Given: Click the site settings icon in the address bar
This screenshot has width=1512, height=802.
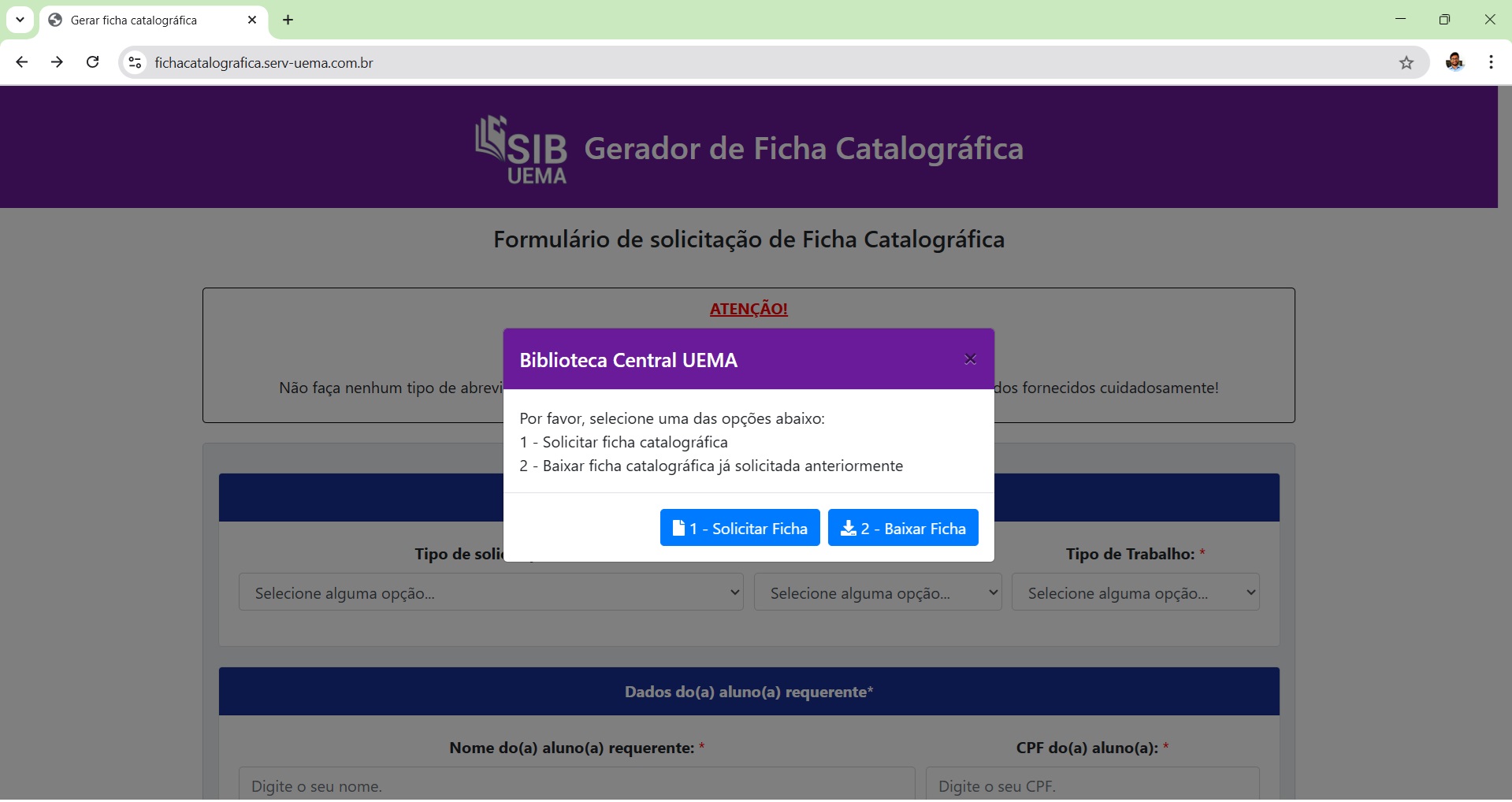Looking at the screenshot, I should click(134, 63).
